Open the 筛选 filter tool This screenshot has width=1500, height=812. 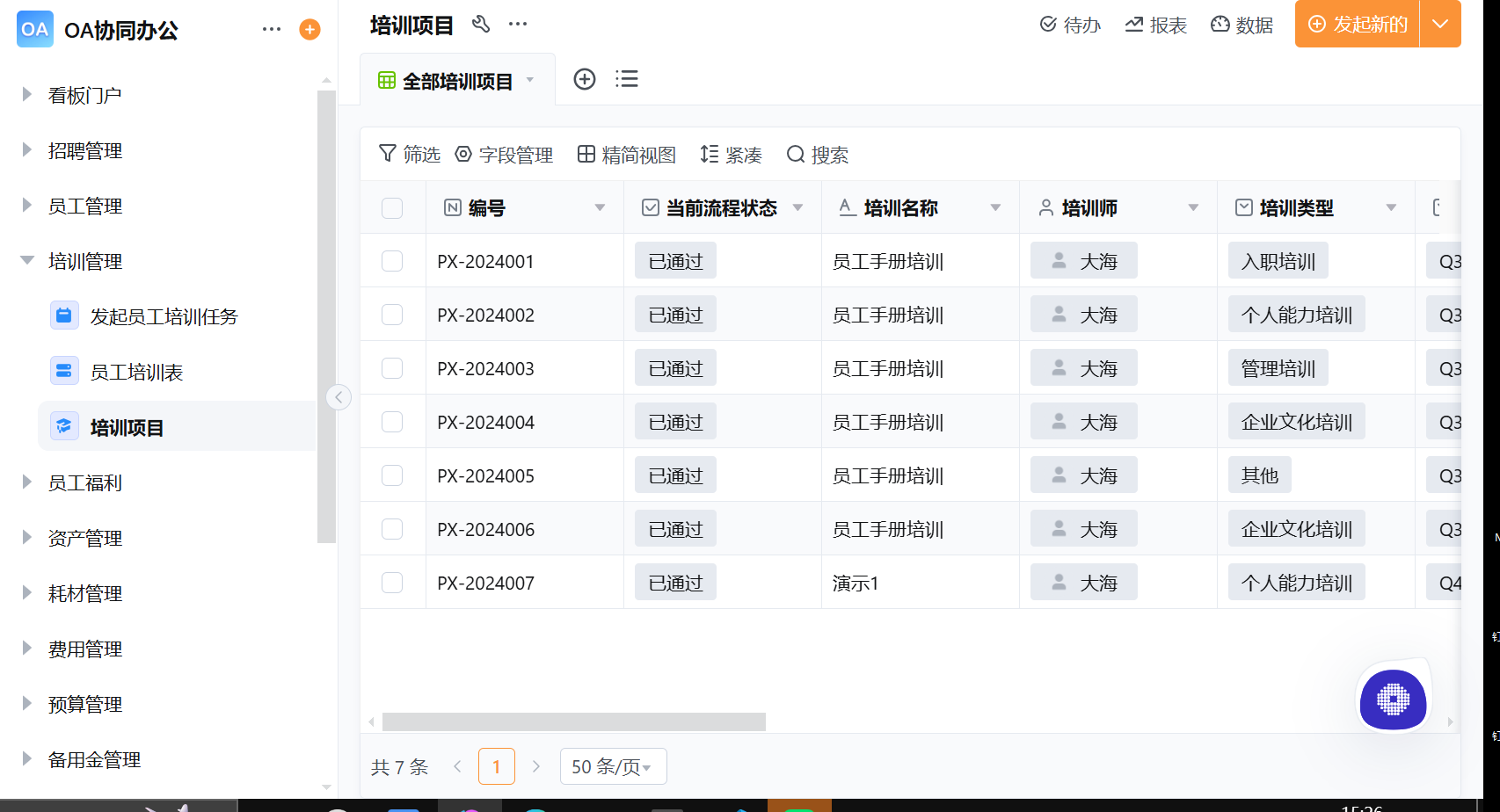[409, 155]
